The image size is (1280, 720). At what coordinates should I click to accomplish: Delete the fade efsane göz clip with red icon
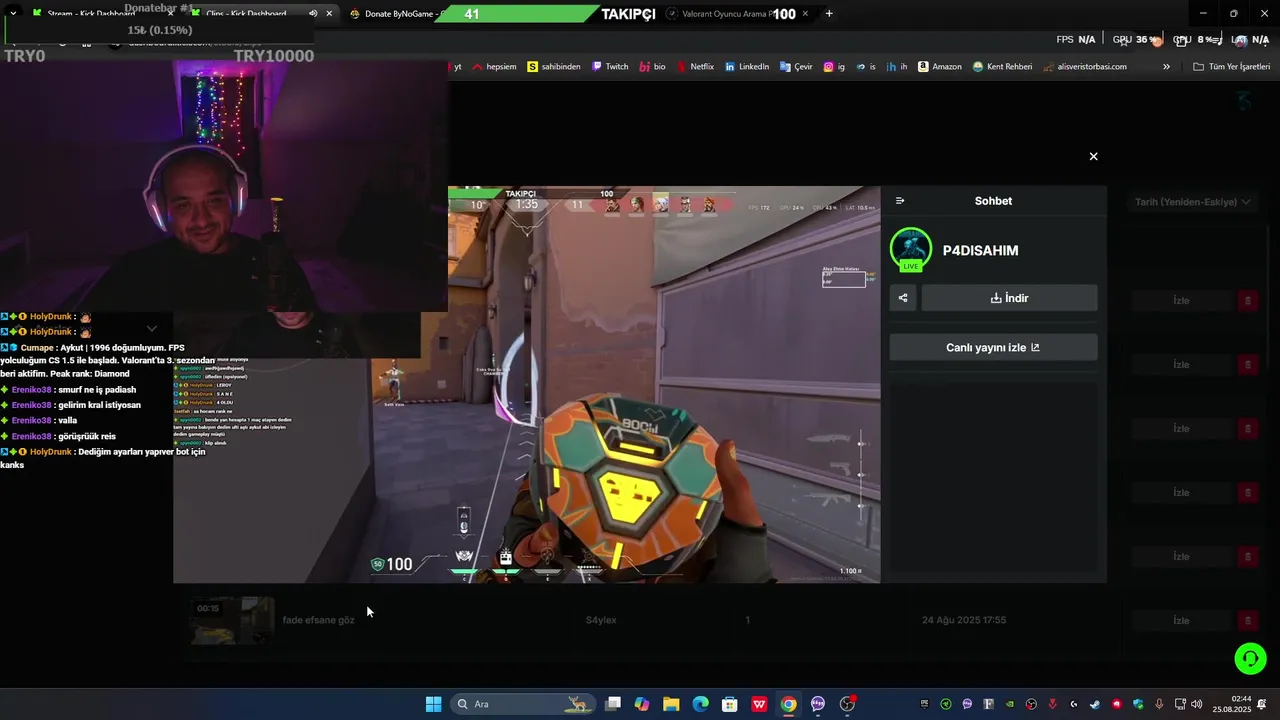1247,621
